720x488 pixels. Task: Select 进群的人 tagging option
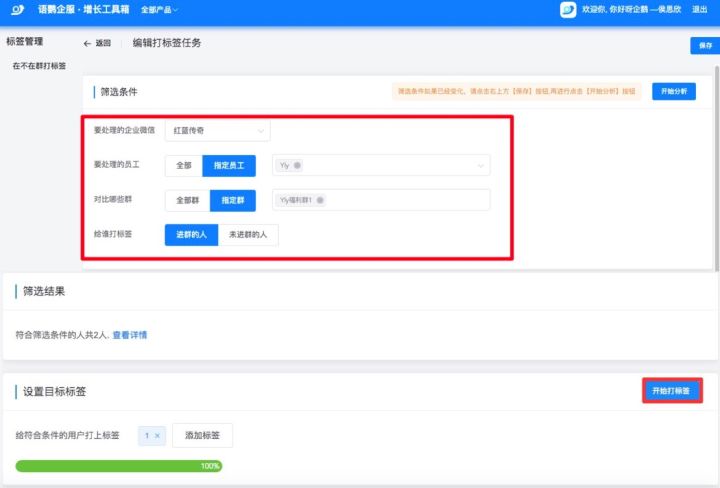pyautogui.click(x=191, y=235)
